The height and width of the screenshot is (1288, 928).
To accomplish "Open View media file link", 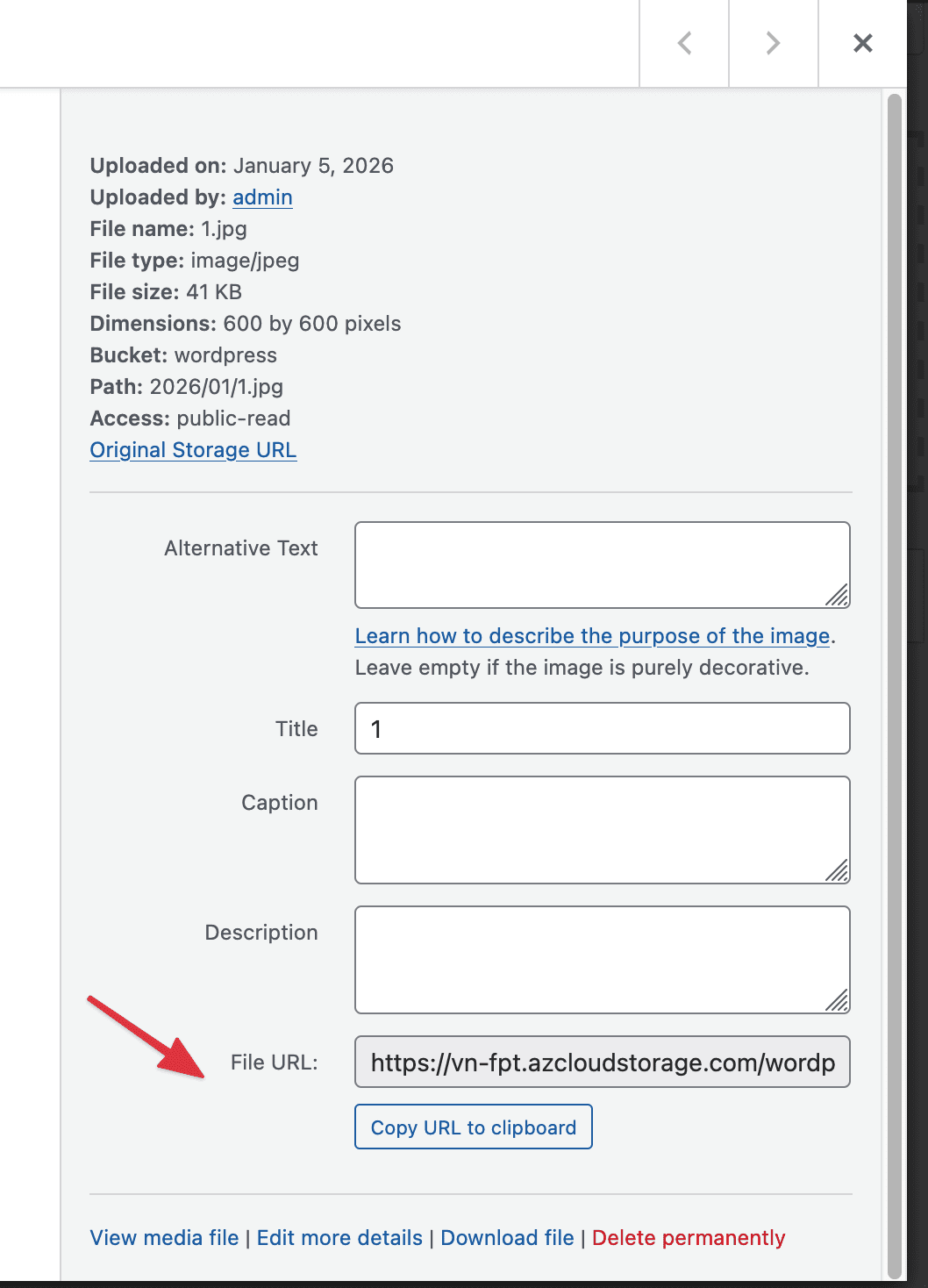I will click(x=164, y=1238).
